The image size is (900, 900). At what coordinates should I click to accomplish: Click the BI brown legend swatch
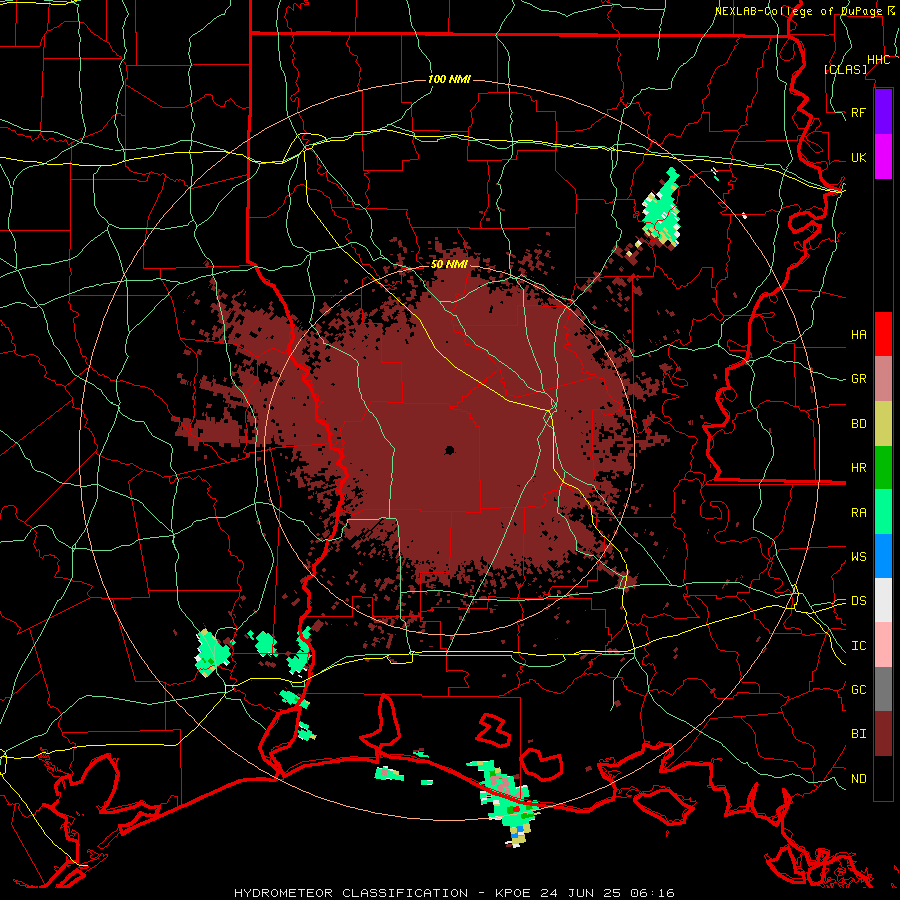point(883,734)
